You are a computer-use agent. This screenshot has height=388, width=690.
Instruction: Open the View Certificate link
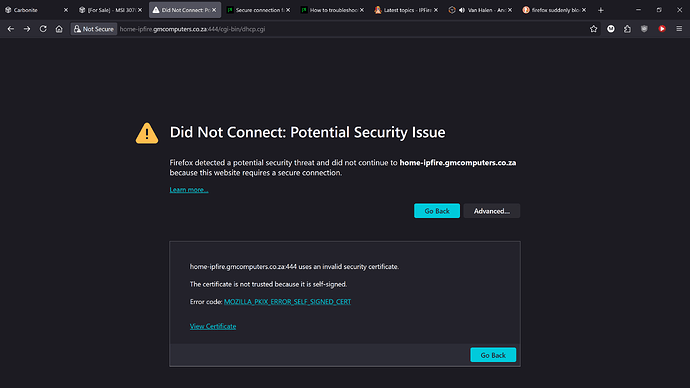213,326
